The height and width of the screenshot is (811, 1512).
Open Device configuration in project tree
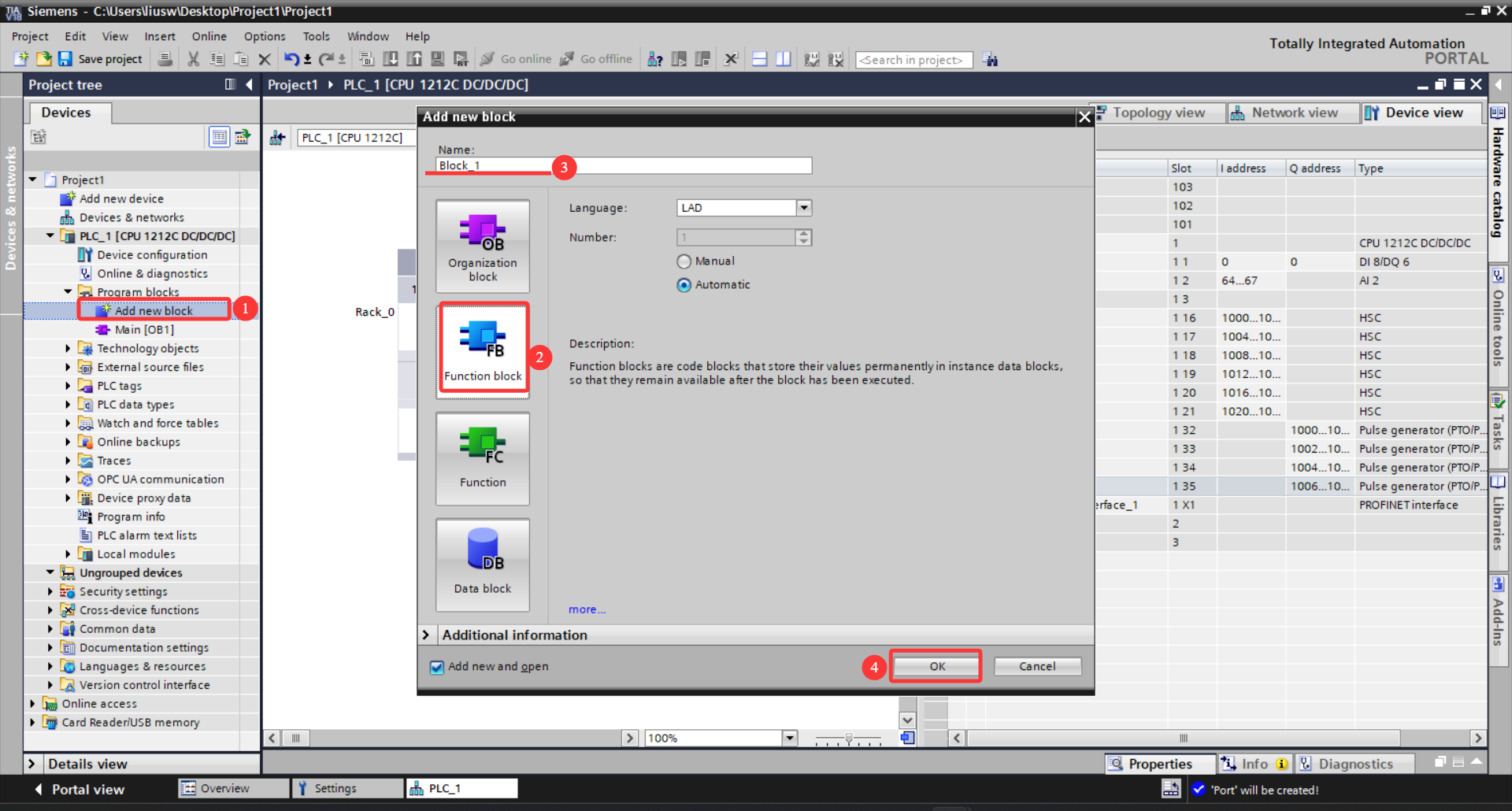(152, 254)
